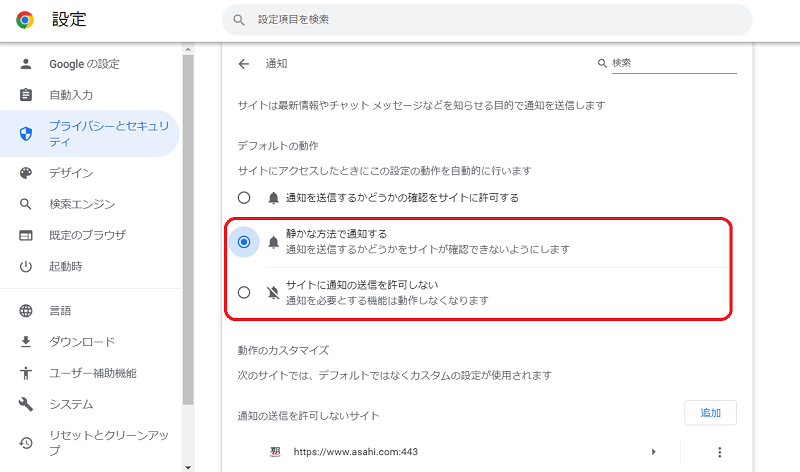Viewport: 800px width, 472px height.
Task: Click the download icon for ダウンロード
Action: pyautogui.click(x=27, y=342)
